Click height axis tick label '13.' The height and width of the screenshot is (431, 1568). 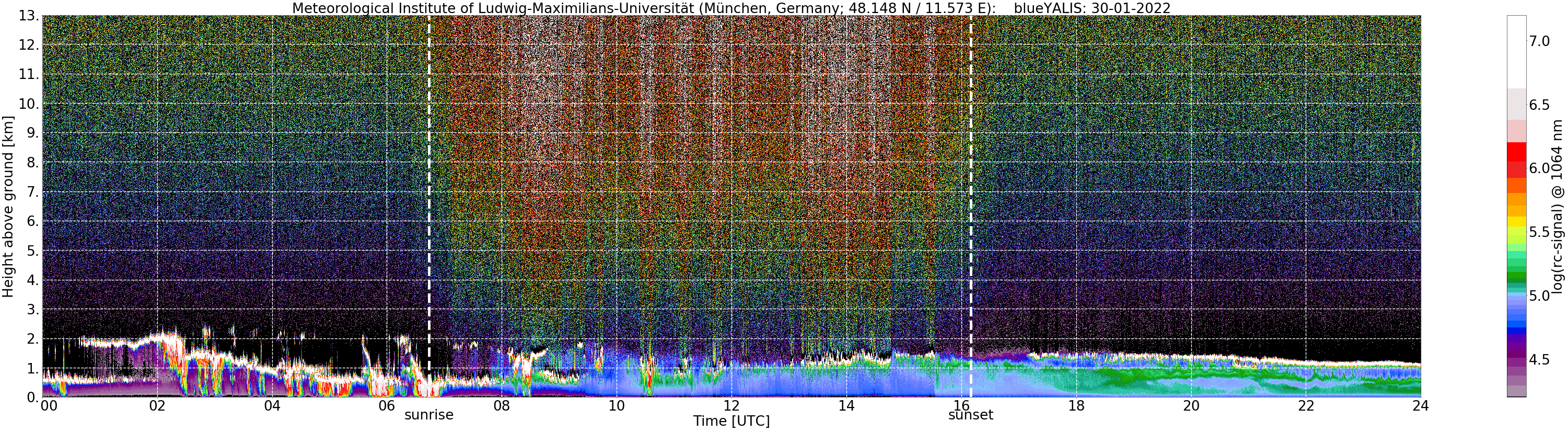tap(28, 15)
